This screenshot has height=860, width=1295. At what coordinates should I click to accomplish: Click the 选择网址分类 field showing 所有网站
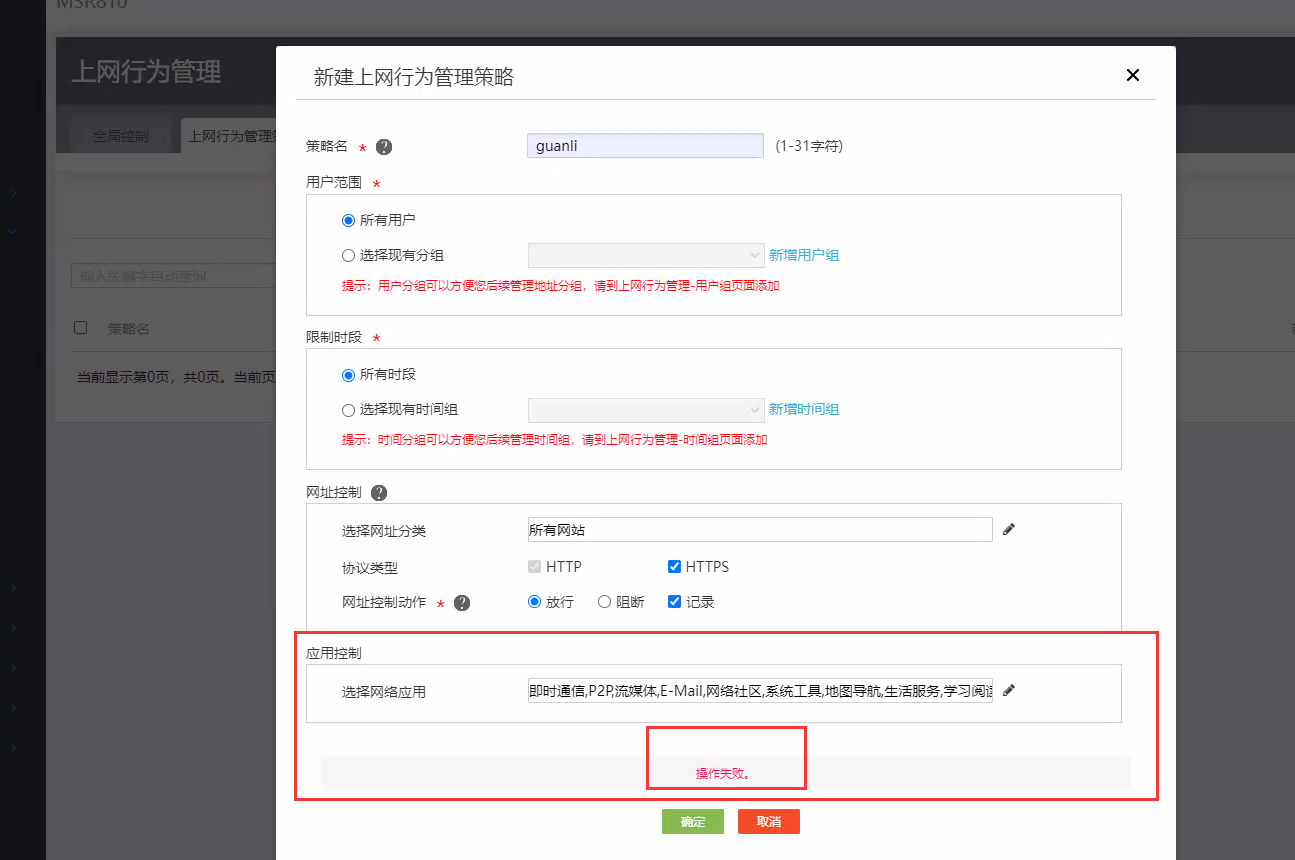point(760,529)
